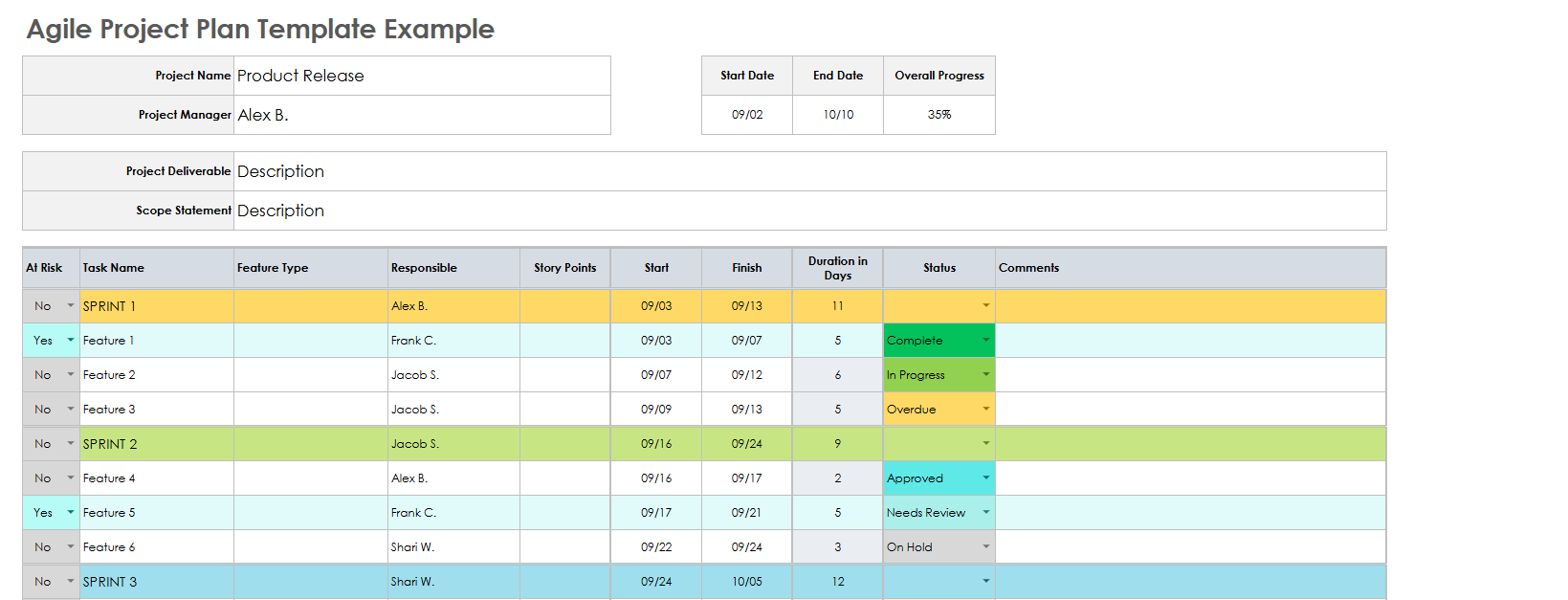Expand the Approved status dropdown

click(x=985, y=478)
